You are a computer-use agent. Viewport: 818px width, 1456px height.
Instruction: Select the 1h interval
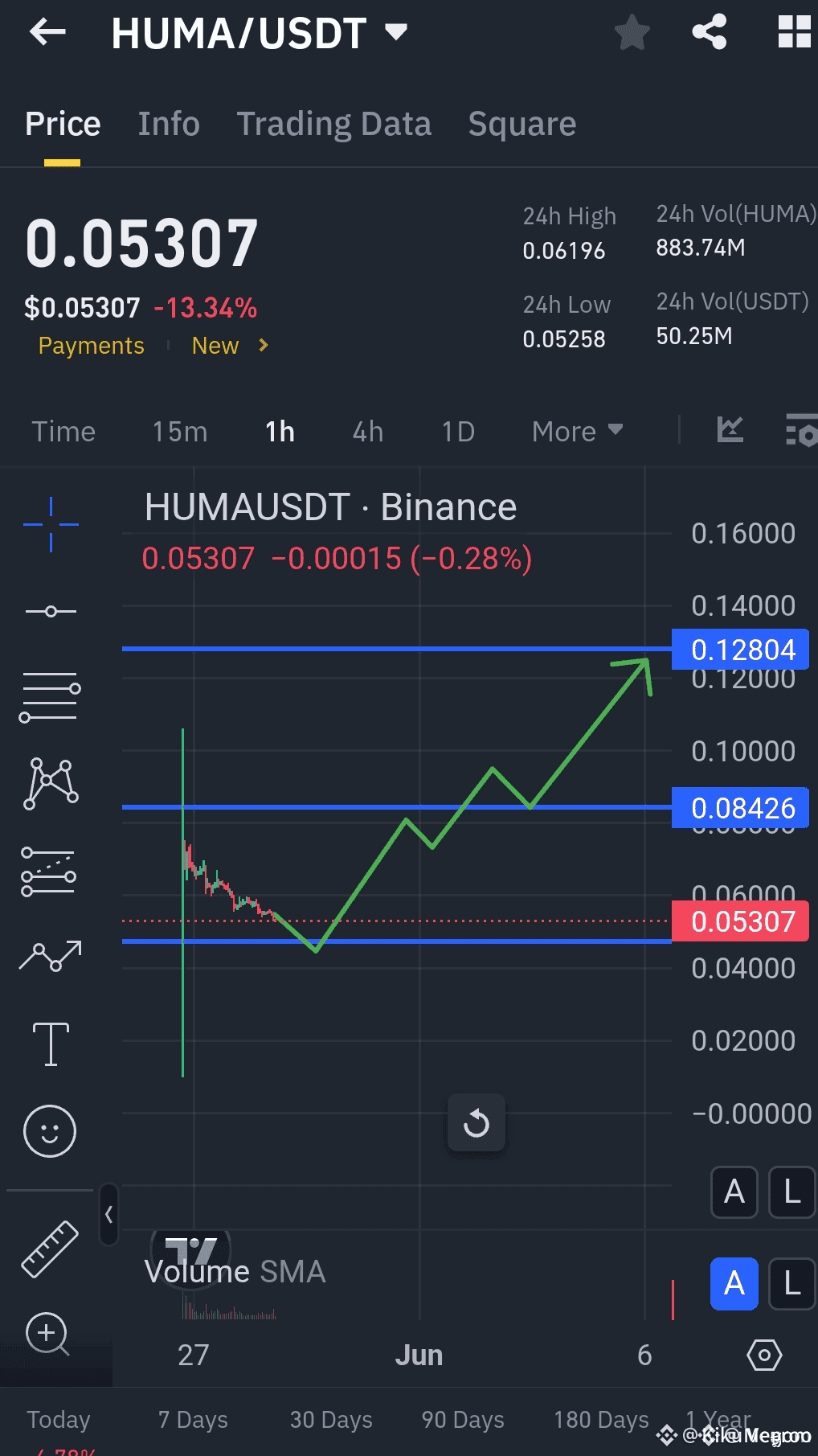click(280, 432)
